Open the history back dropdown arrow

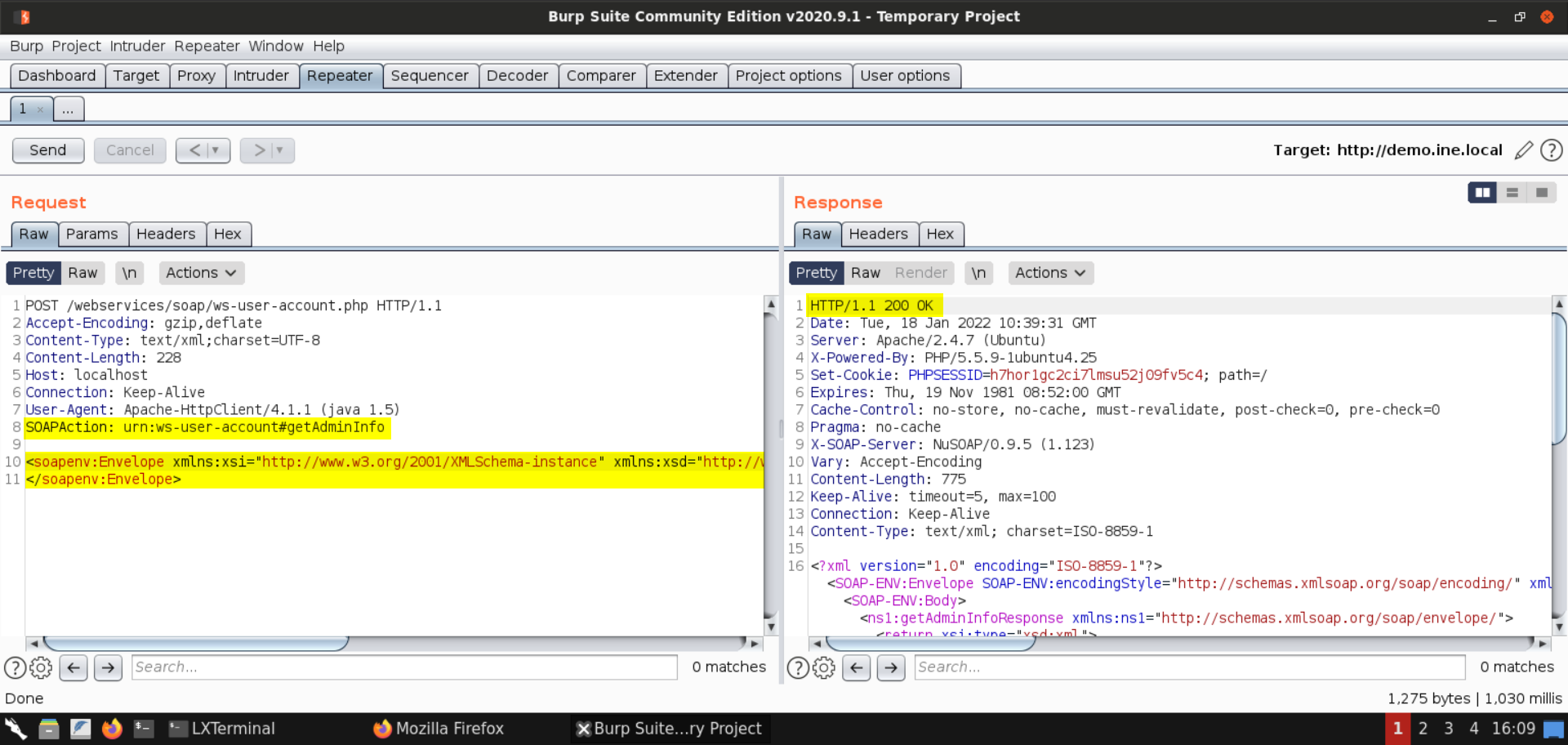pos(215,150)
